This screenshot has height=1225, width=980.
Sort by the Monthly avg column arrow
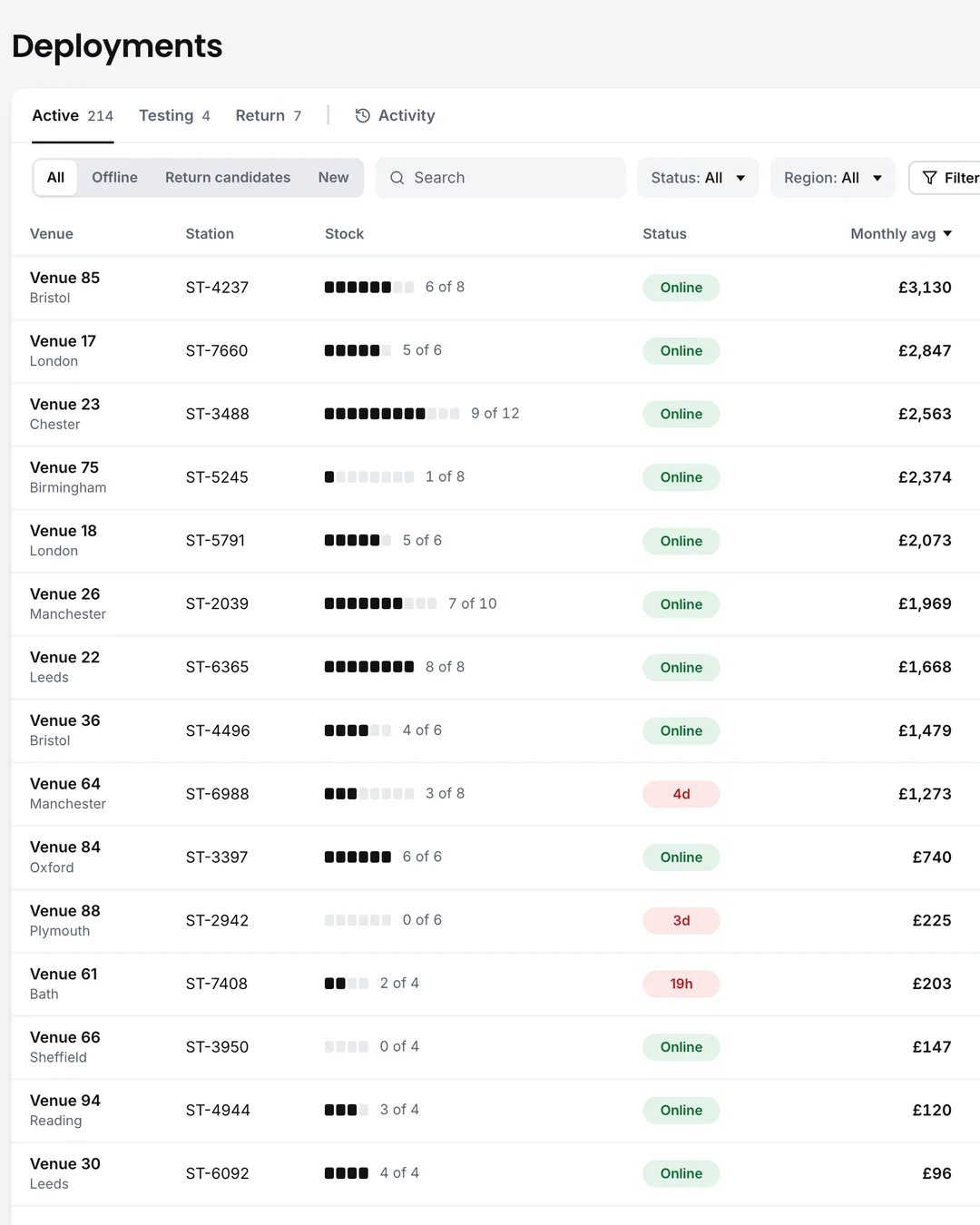click(947, 234)
